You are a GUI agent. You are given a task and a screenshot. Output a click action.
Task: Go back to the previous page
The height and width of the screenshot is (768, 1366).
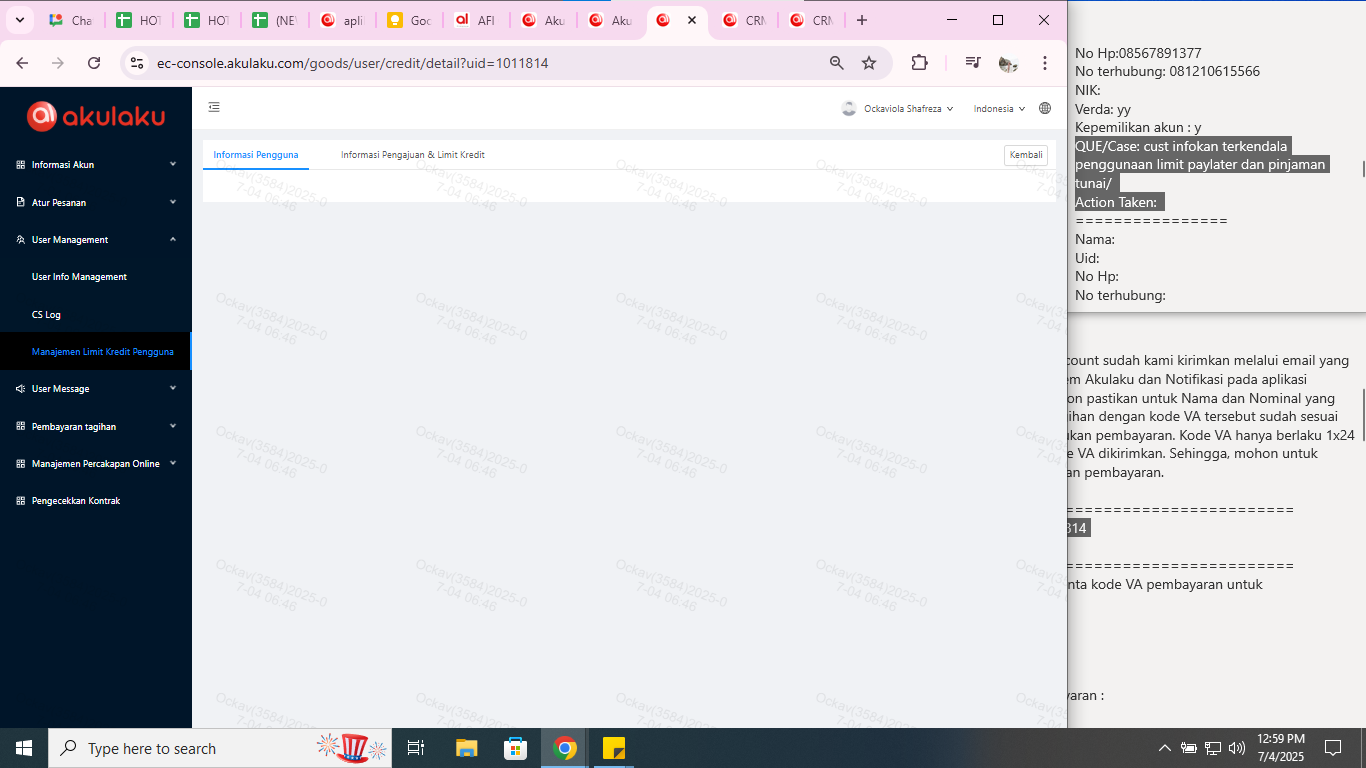tap(22, 63)
